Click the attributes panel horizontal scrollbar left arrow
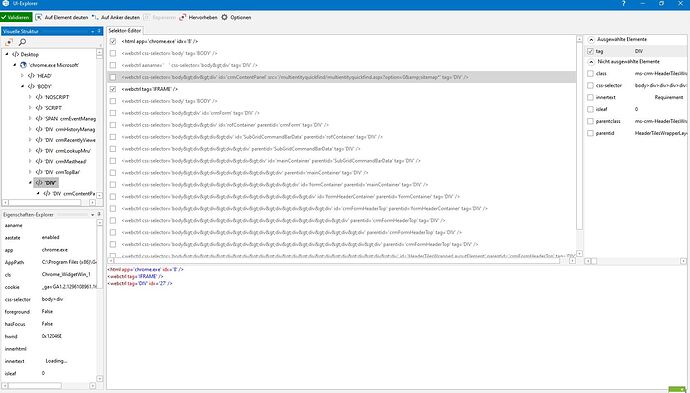 pos(587,261)
